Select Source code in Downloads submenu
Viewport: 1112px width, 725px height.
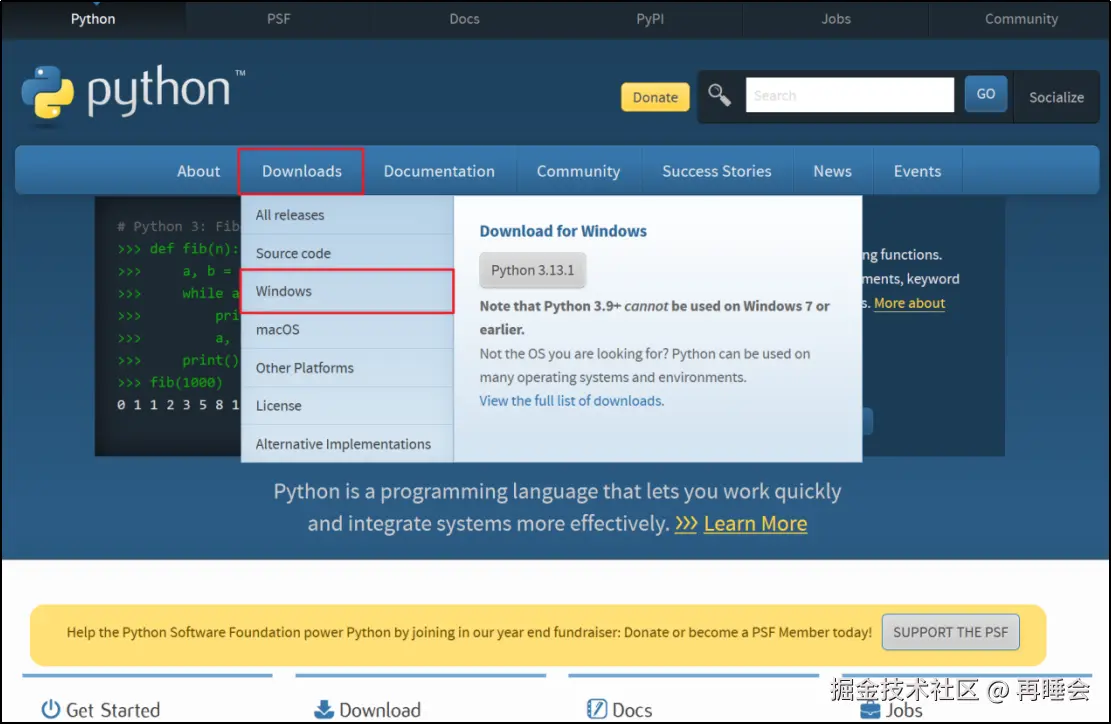pyautogui.click(x=347, y=253)
